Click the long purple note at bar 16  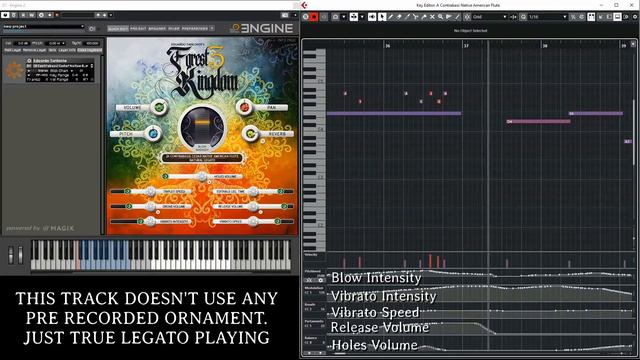tap(394, 113)
